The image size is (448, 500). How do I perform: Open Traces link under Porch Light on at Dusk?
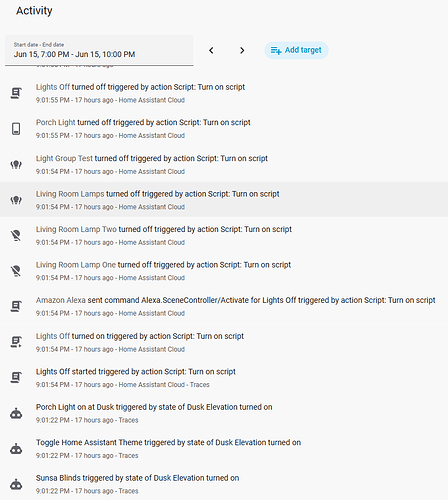tap(128, 420)
